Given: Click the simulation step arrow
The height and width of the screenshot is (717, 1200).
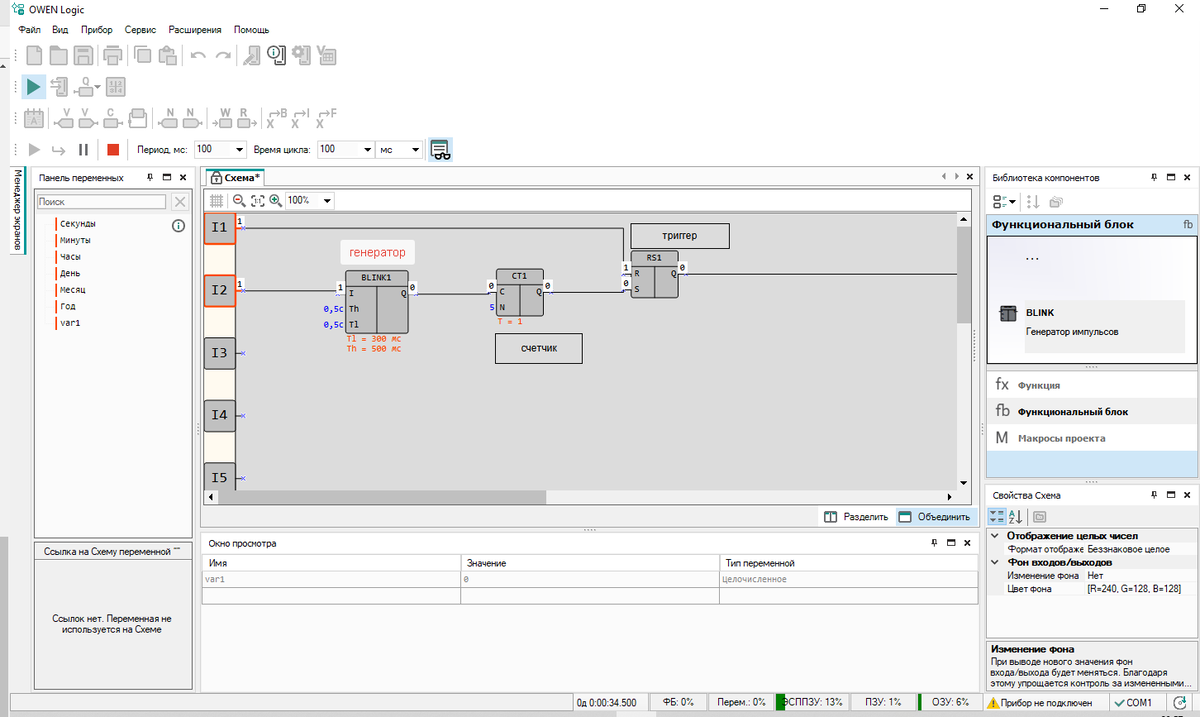Looking at the screenshot, I should click(59, 150).
